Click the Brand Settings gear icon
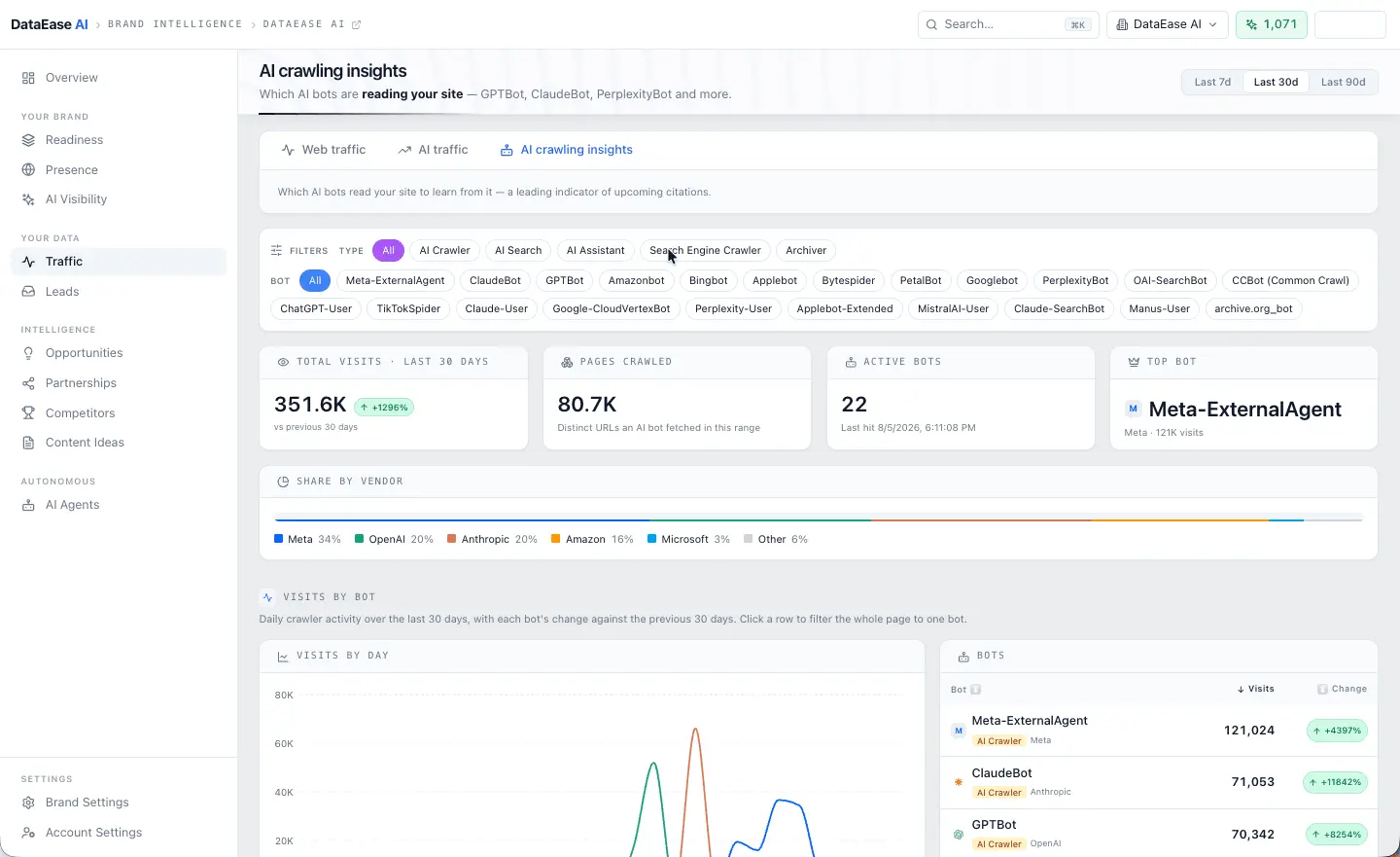Viewport: 1400px width, 857px height. click(28, 803)
